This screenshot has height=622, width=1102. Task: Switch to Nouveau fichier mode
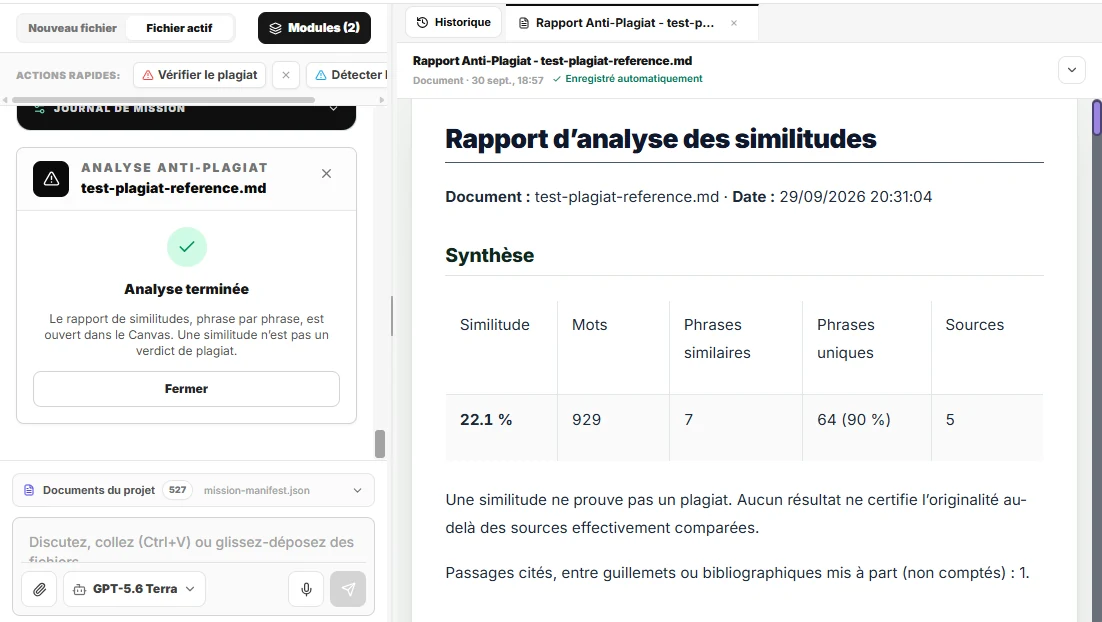(x=72, y=28)
